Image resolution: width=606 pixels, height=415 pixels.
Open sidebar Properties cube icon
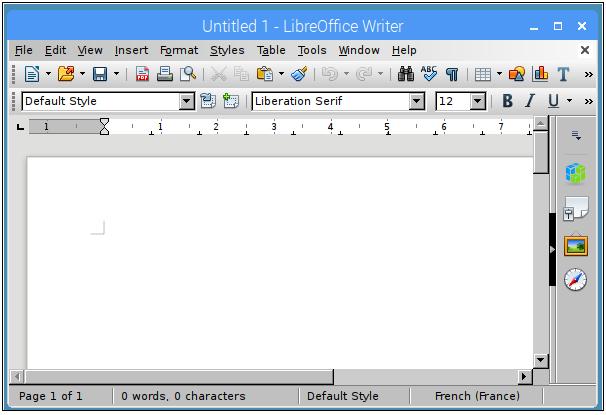(x=575, y=173)
